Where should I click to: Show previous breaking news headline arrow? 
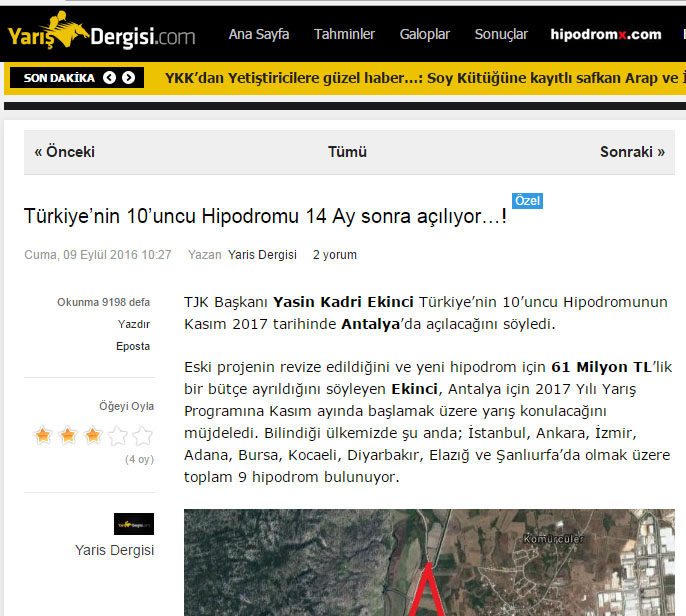[109, 78]
